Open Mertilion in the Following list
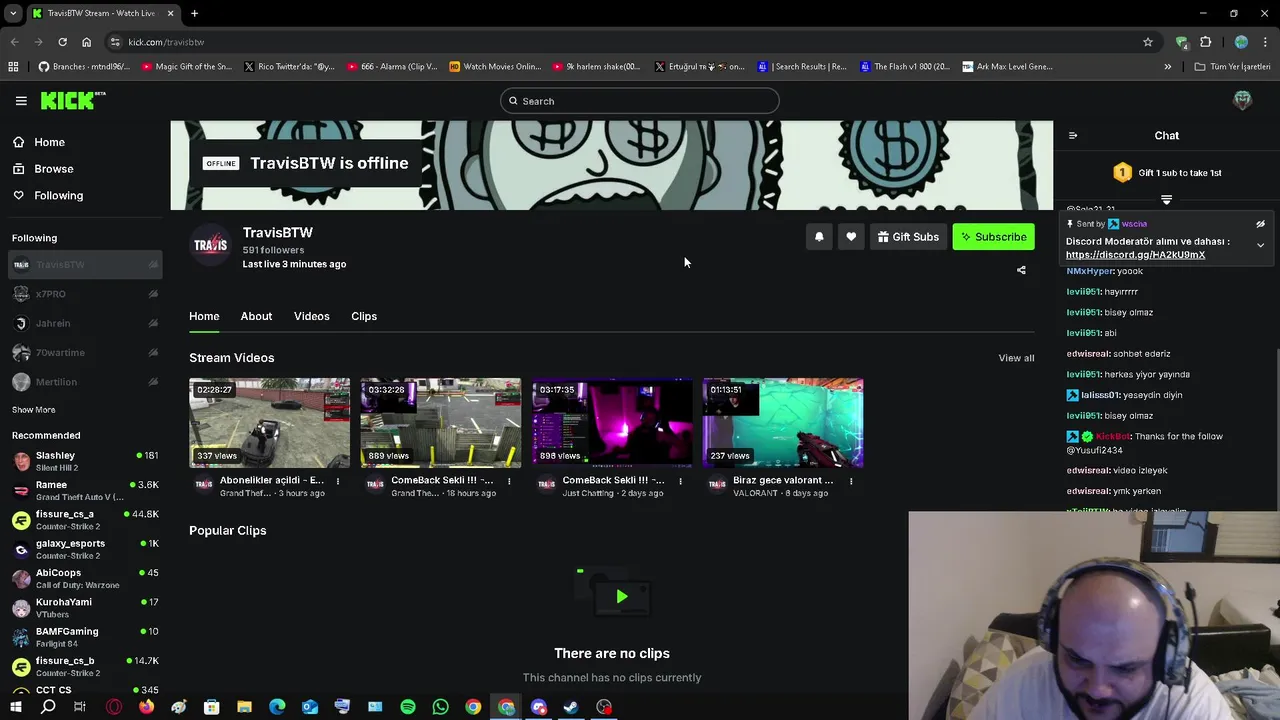This screenshot has height=720, width=1280. click(85, 382)
